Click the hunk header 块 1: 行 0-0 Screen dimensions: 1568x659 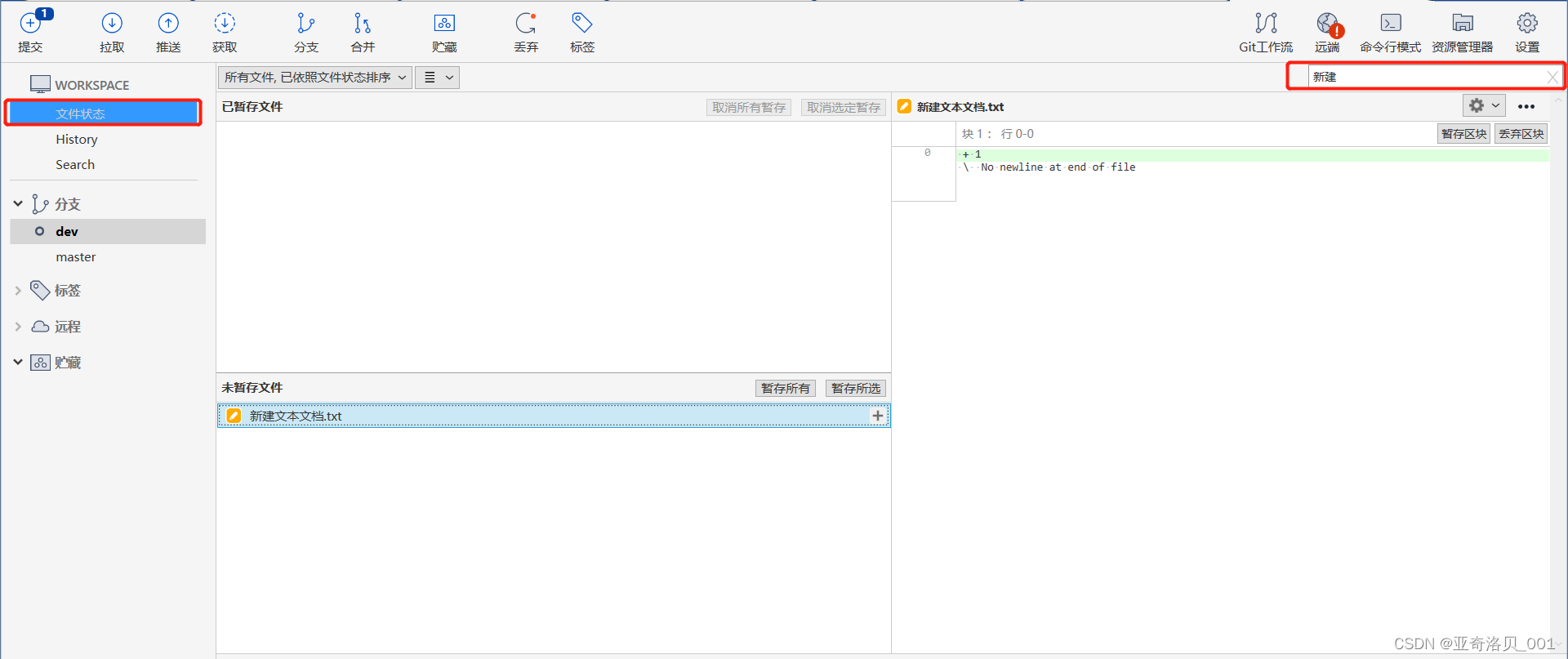pyautogui.click(x=998, y=134)
